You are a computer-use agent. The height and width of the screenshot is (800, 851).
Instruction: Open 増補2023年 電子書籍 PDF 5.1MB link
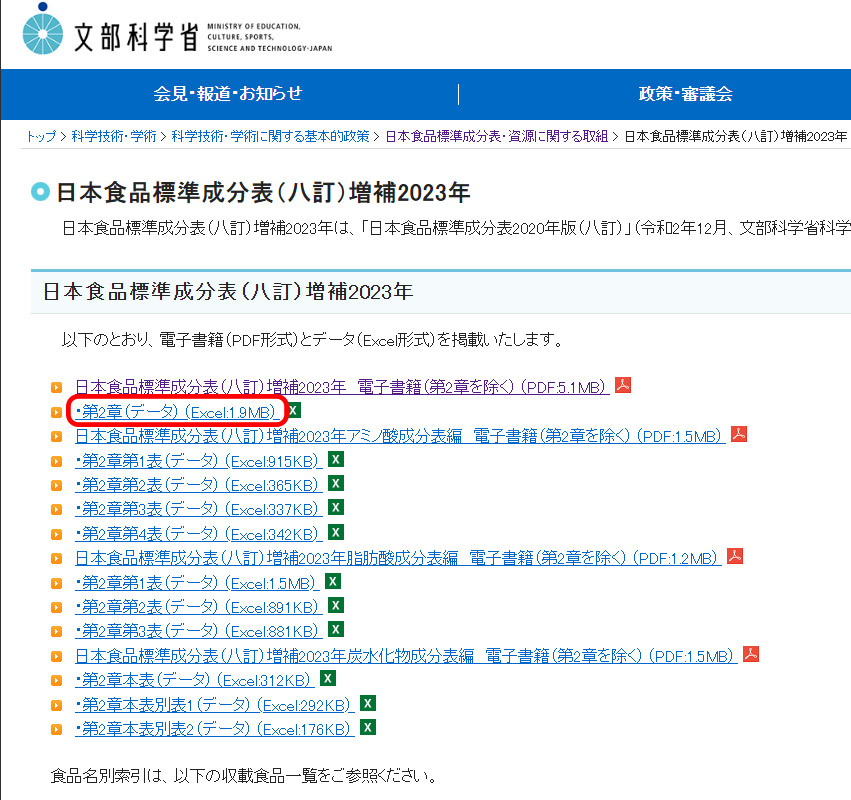[x=342, y=387]
